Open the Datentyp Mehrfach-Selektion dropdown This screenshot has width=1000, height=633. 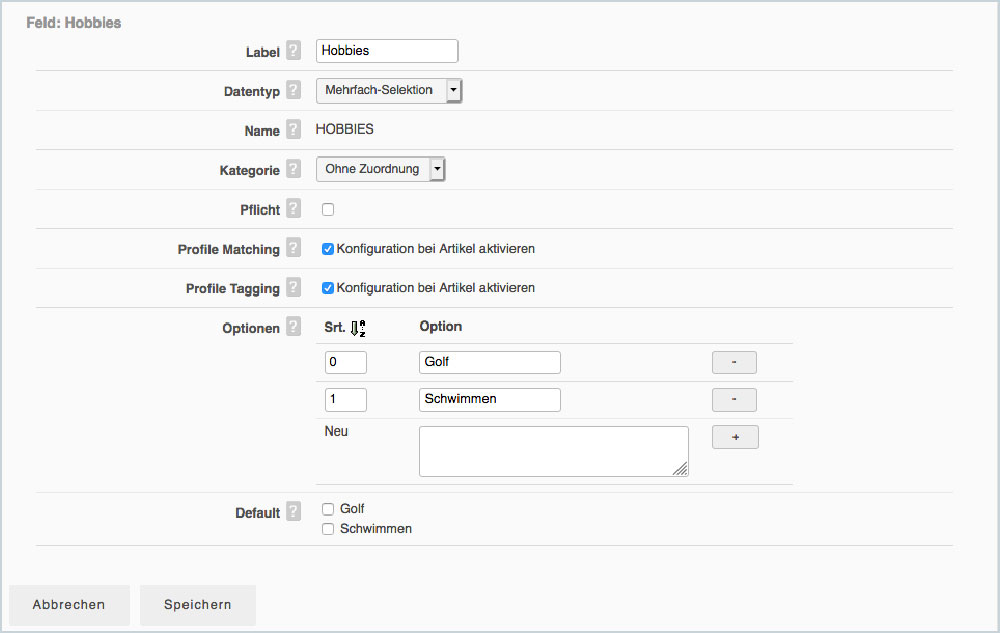click(x=389, y=91)
